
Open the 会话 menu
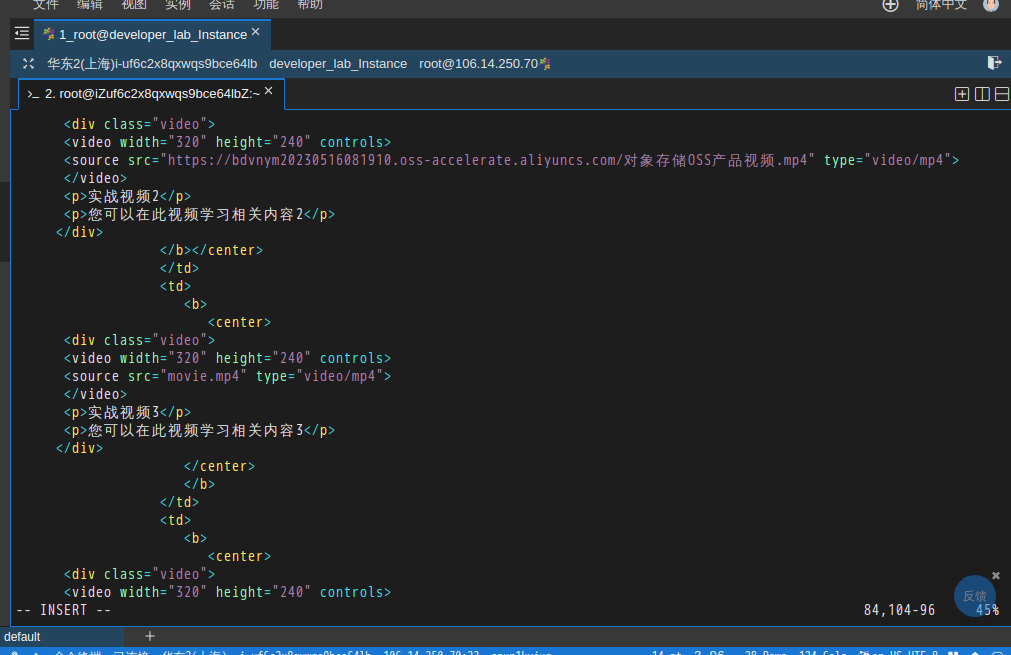(222, 5)
